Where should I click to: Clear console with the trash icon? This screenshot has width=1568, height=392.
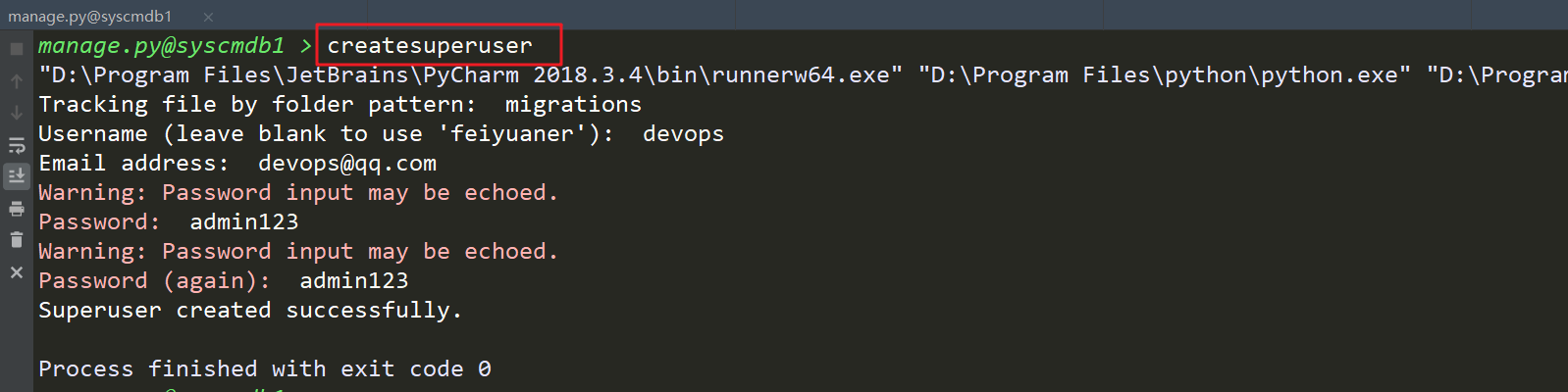tap(17, 240)
